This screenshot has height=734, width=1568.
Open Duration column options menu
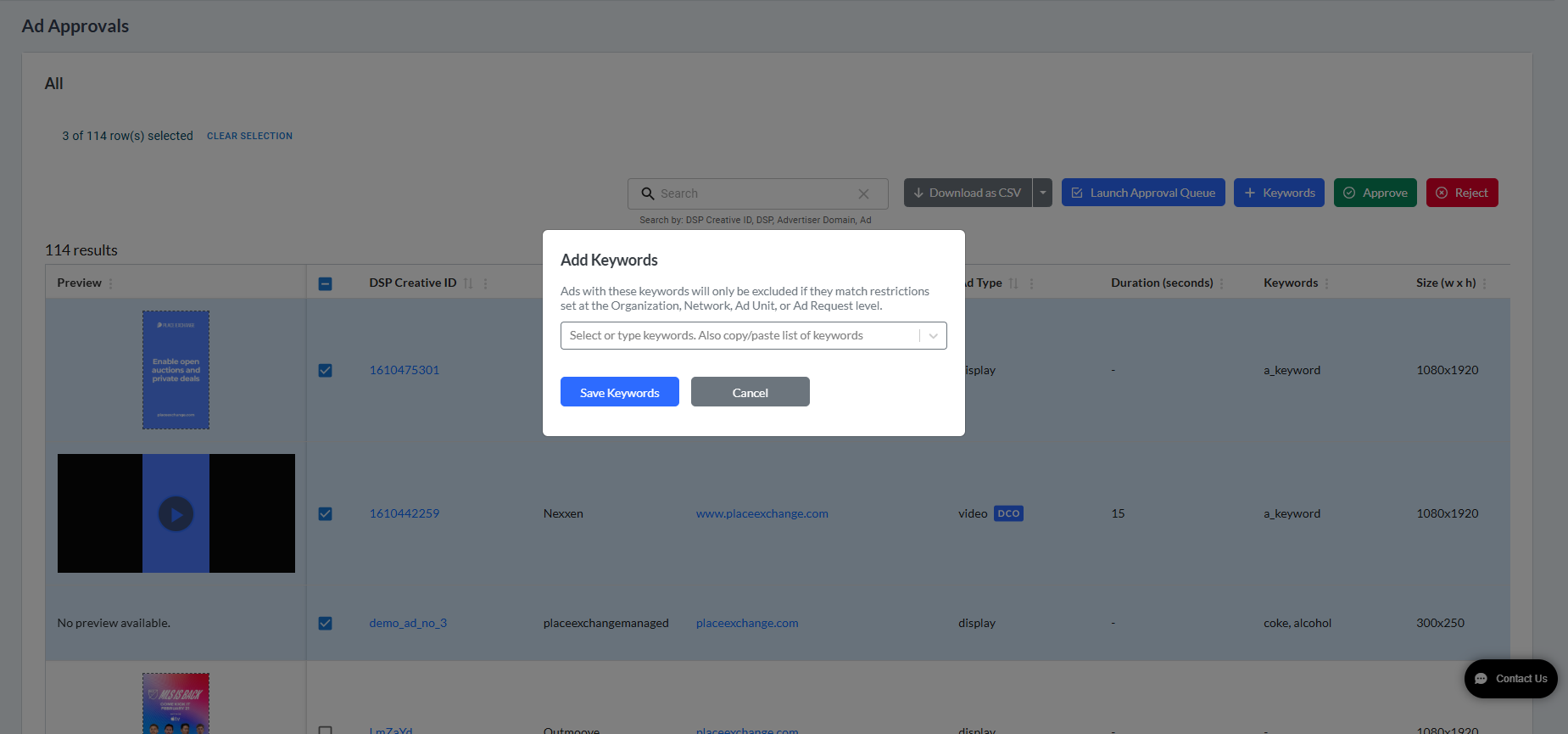click(1221, 283)
